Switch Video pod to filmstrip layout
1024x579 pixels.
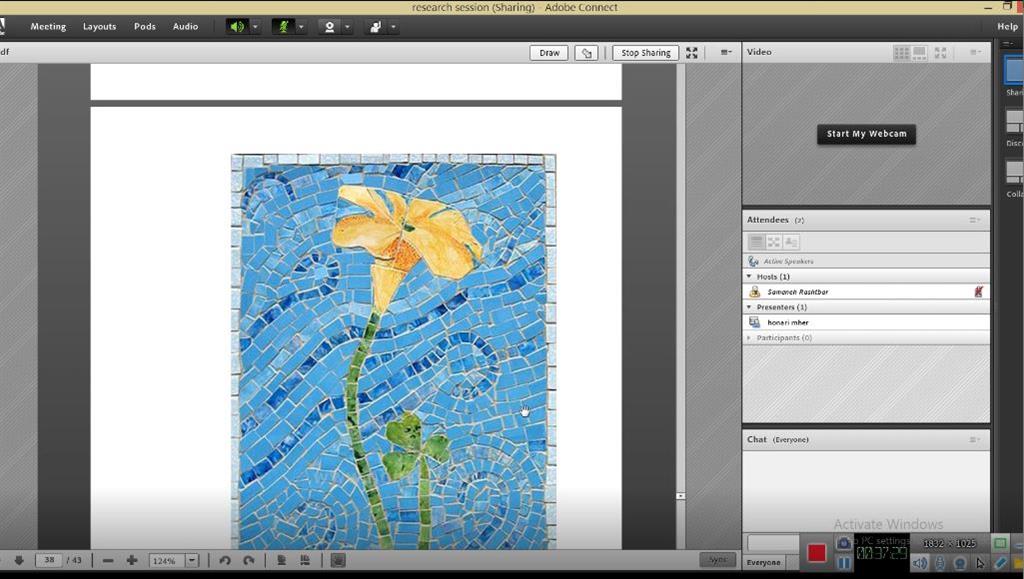coord(920,53)
